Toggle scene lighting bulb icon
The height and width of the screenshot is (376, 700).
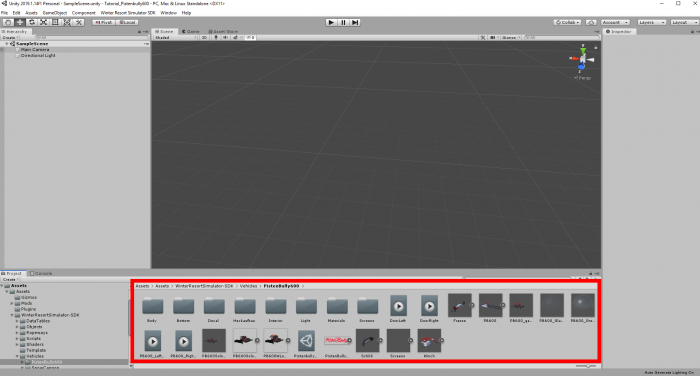216,38
